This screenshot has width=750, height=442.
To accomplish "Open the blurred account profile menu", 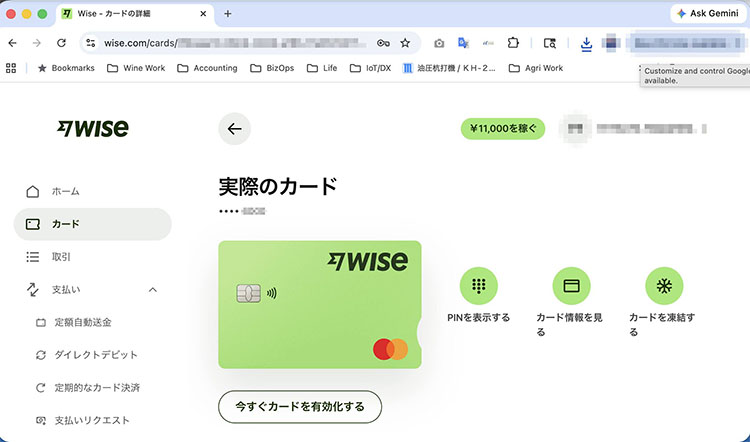I will click(633, 129).
